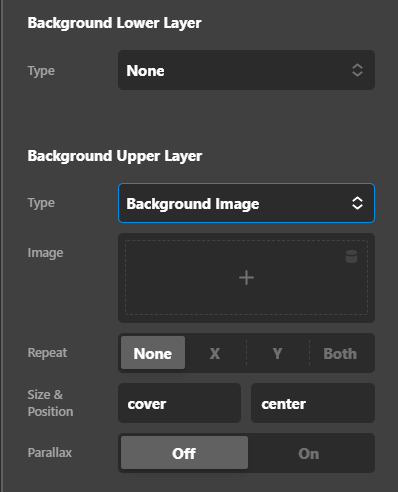This screenshot has width=398, height=492.
Task: Turn Parallax Off
Action: [184, 453]
